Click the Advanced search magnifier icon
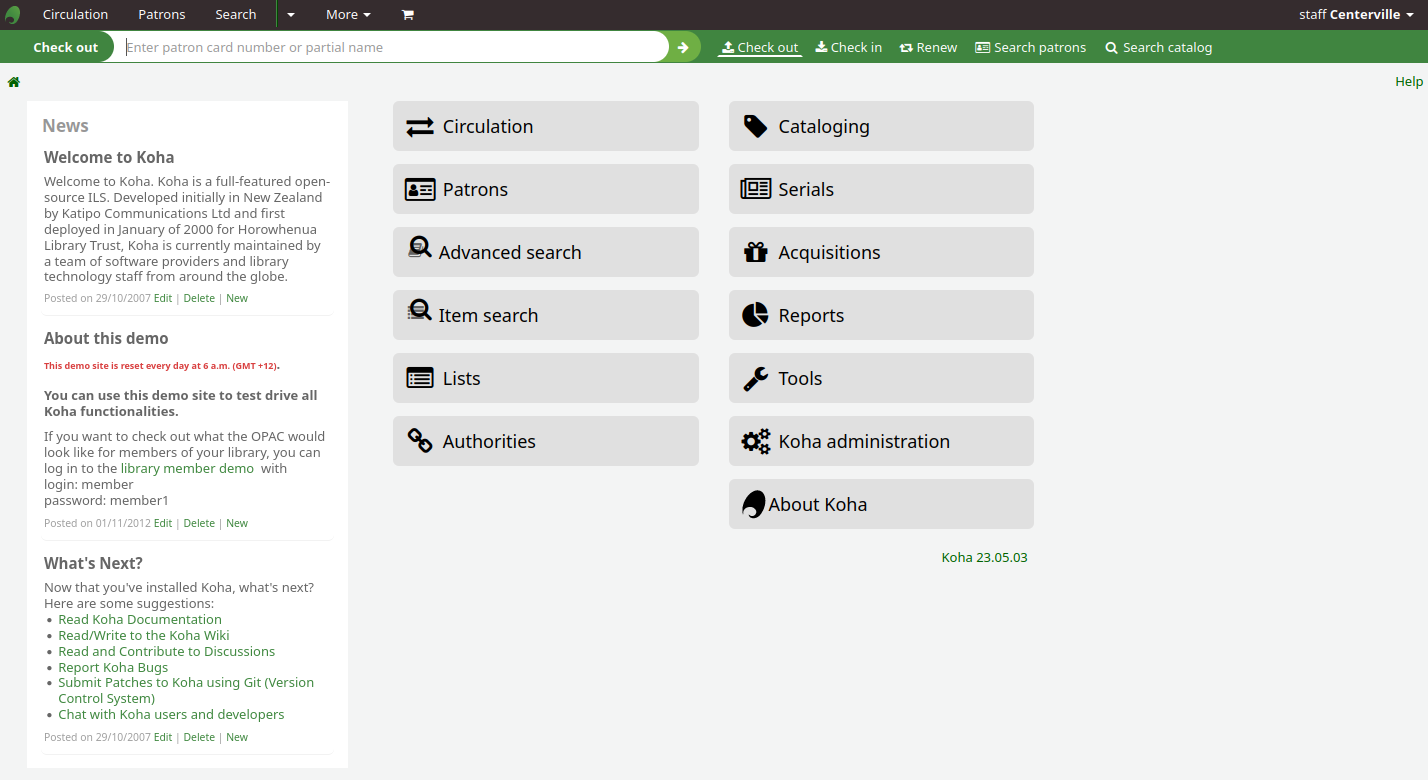This screenshot has width=1428, height=780. (x=420, y=248)
